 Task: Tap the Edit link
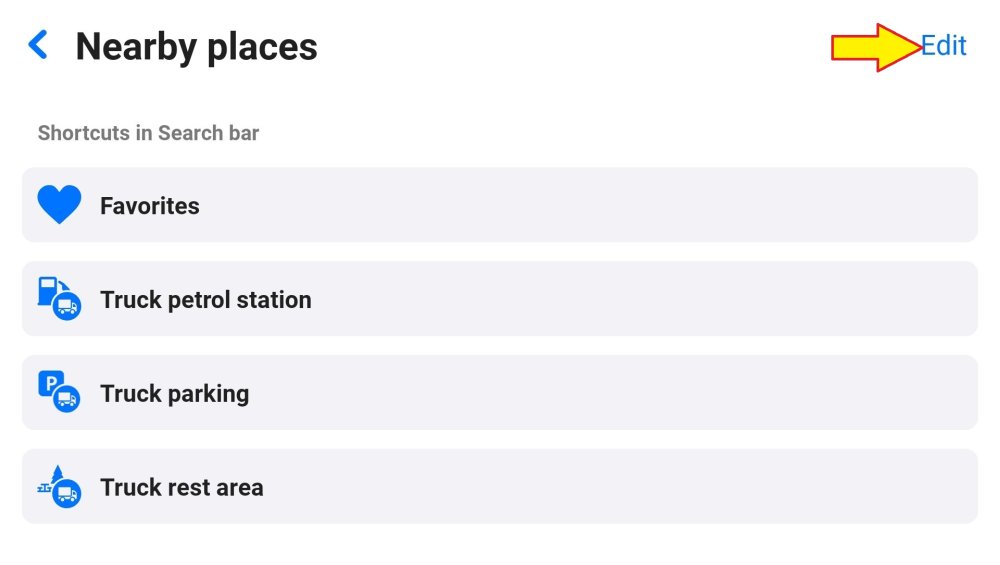[x=943, y=46]
